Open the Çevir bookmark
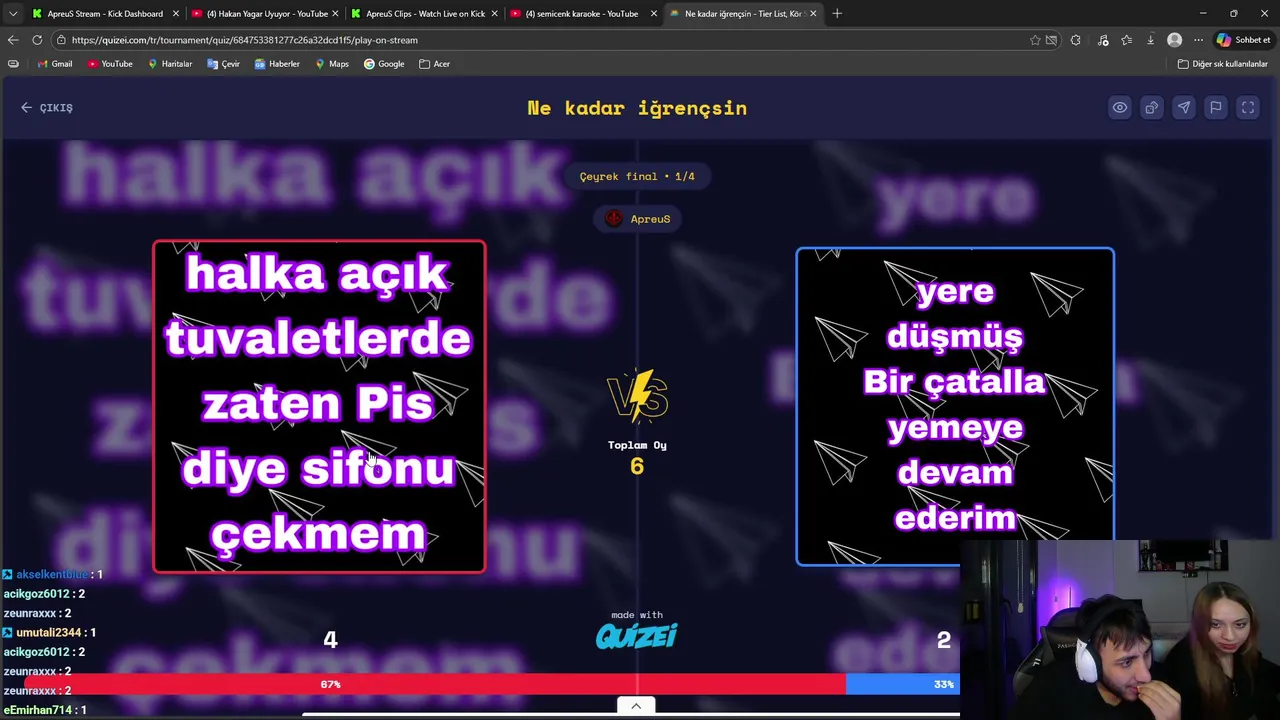1280x720 pixels. [223, 64]
